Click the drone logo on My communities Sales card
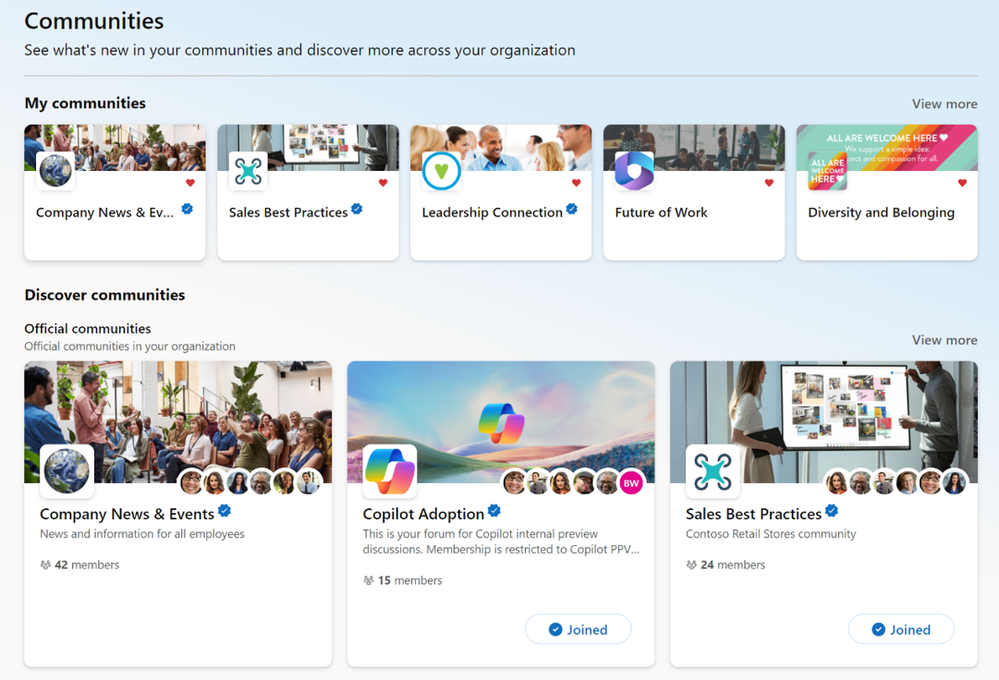Screen dimensions: 999x680 click(248, 171)
